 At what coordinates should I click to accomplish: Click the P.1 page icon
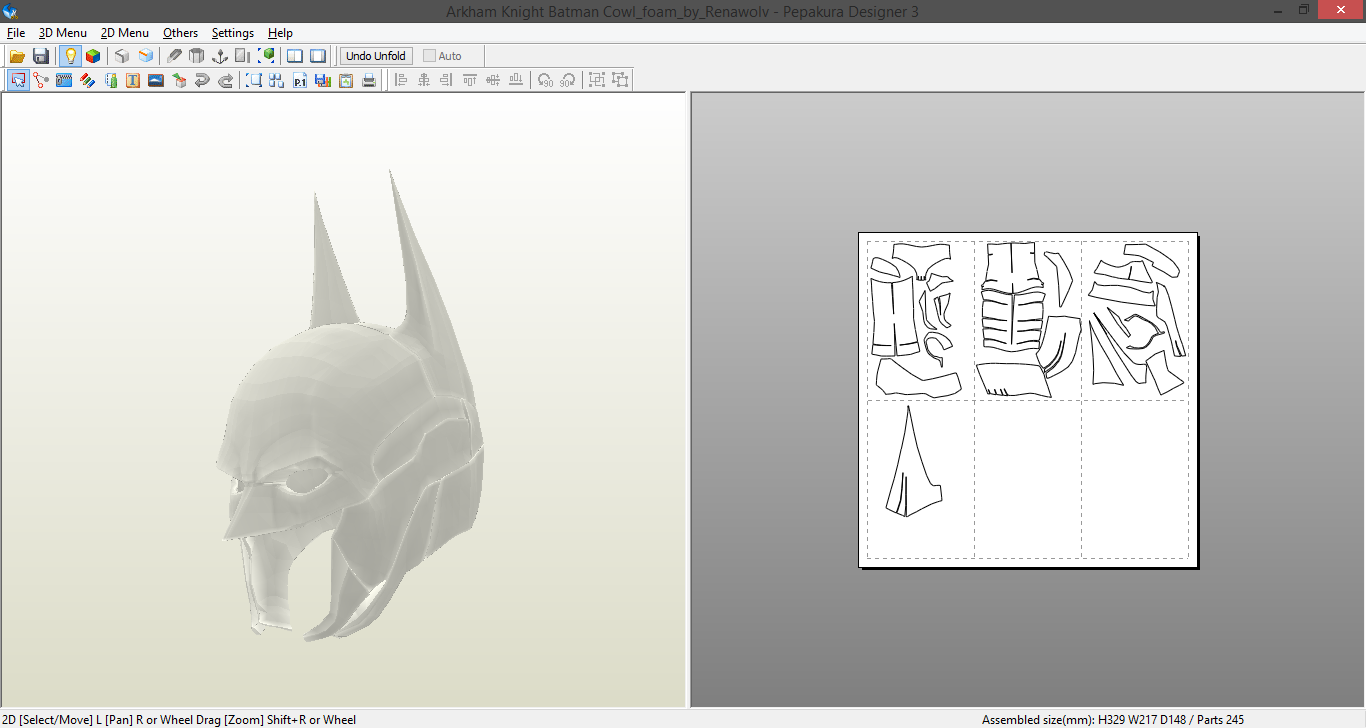pyautogui.click(x=300, y=80)
